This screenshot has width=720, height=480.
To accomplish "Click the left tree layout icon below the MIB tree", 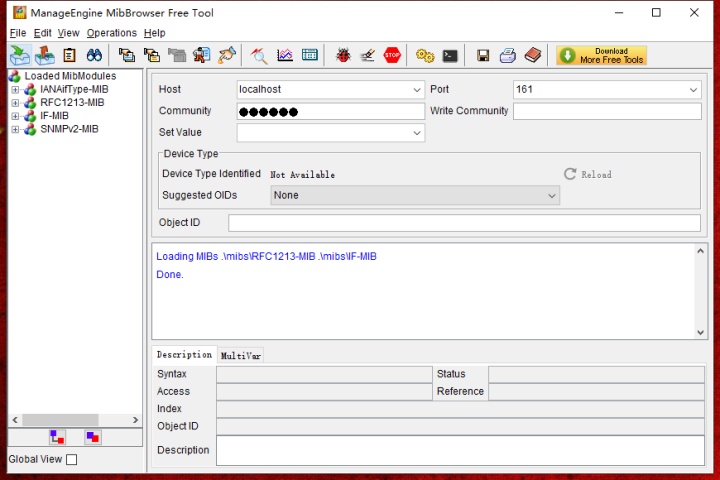I will 57,437.
